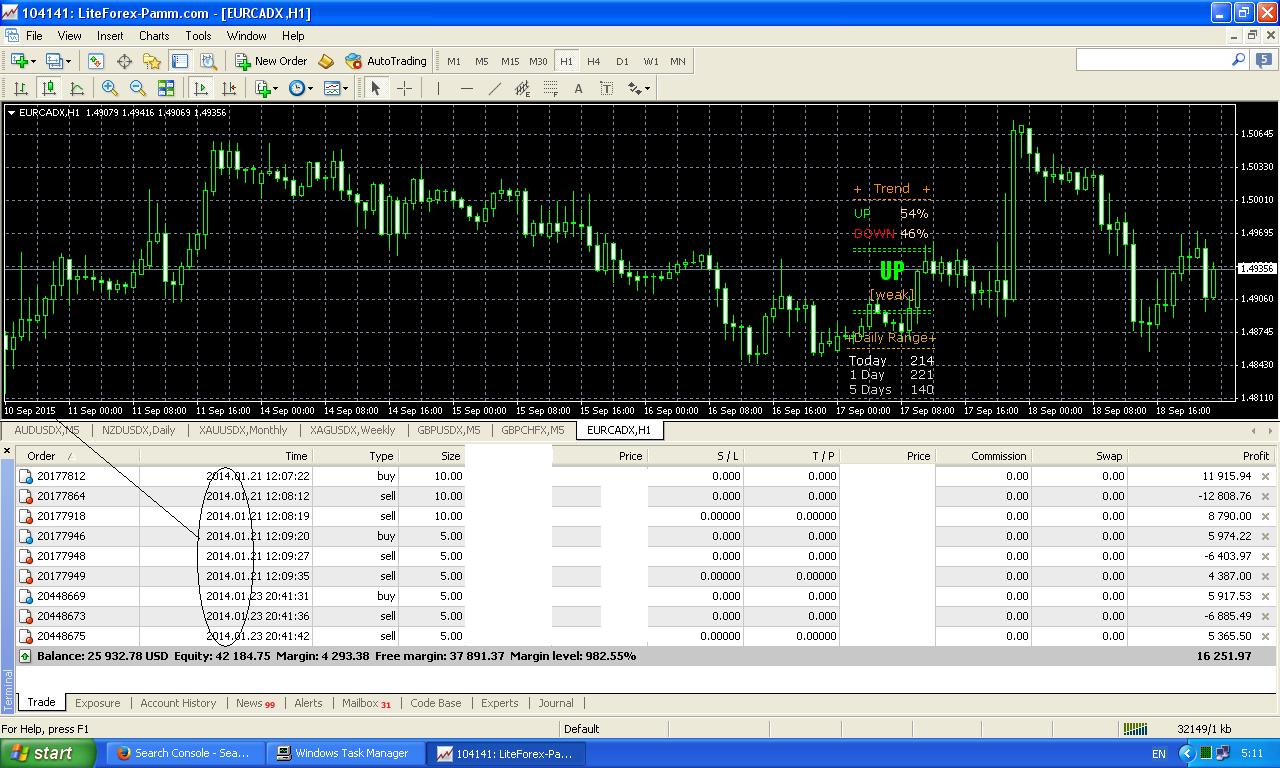
Task: Tile chart windows icon
Action: pyautogui.click(x=166, y=88)
